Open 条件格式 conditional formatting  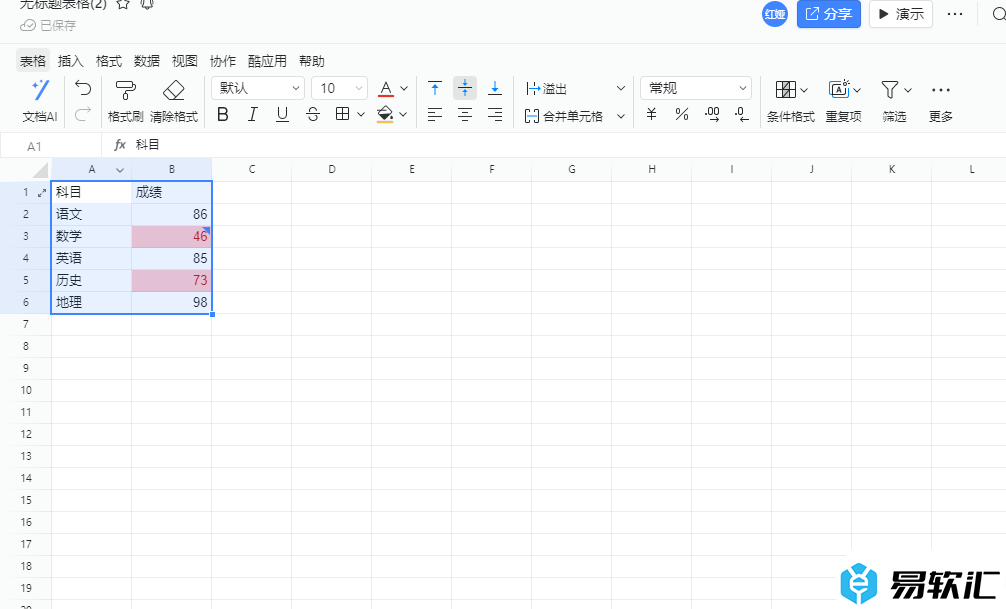pos(790,101)
